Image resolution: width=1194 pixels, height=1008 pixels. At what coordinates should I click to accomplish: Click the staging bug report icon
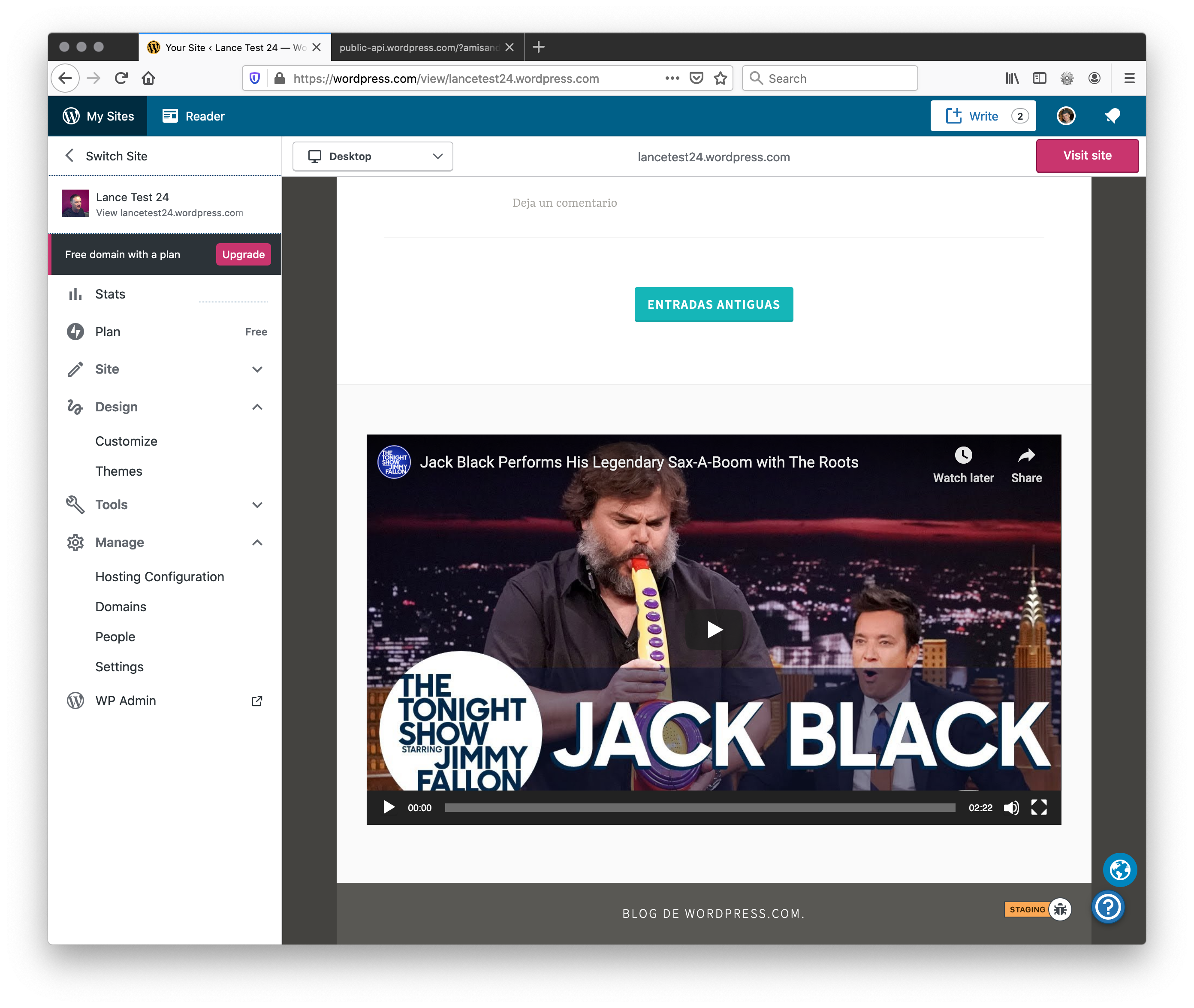click(x=1060, y=909)
